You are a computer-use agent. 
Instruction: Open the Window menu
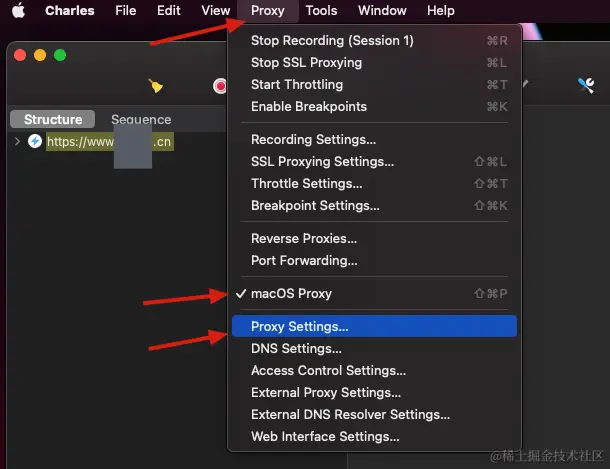[x=382, y=10]
